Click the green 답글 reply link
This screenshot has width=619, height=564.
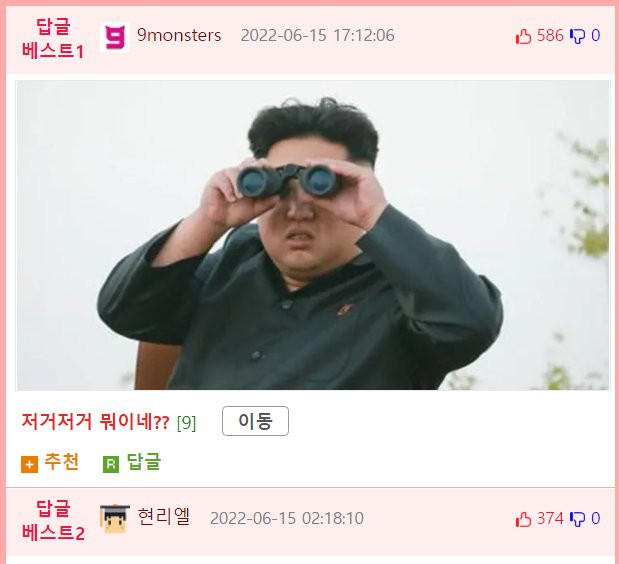coord(144,461)
